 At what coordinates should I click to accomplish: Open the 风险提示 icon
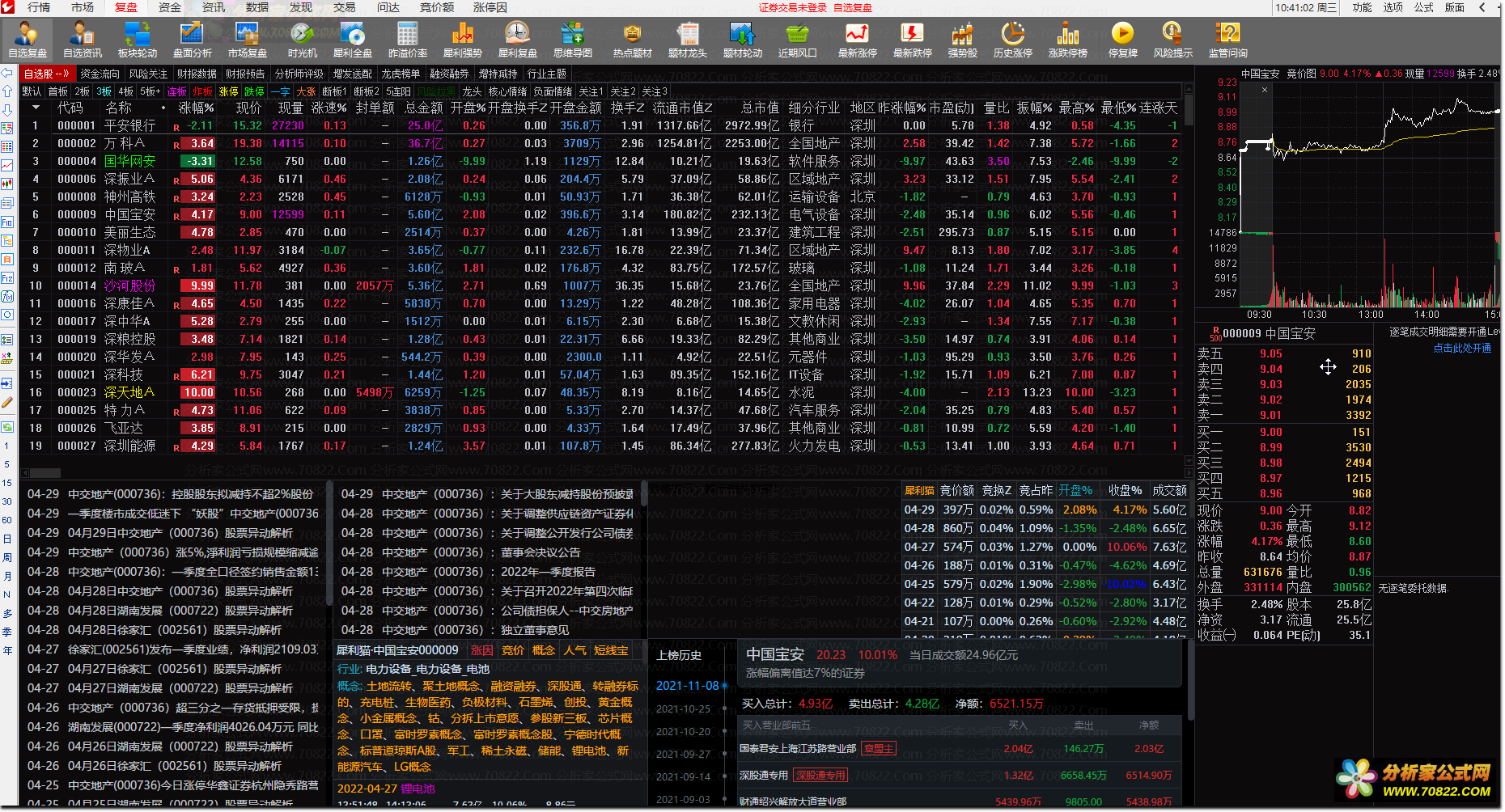click(x=1173, y=39)
